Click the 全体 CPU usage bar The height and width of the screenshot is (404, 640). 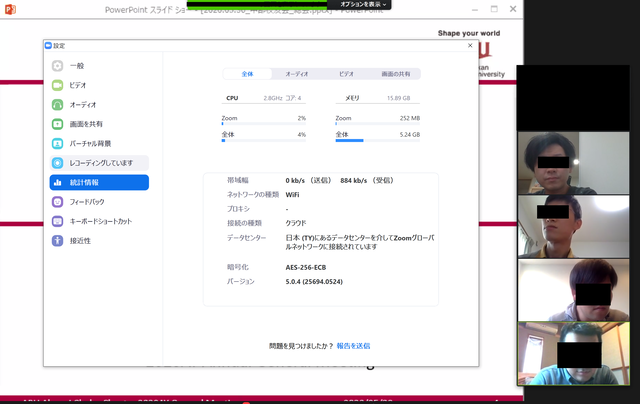[264, 140]
